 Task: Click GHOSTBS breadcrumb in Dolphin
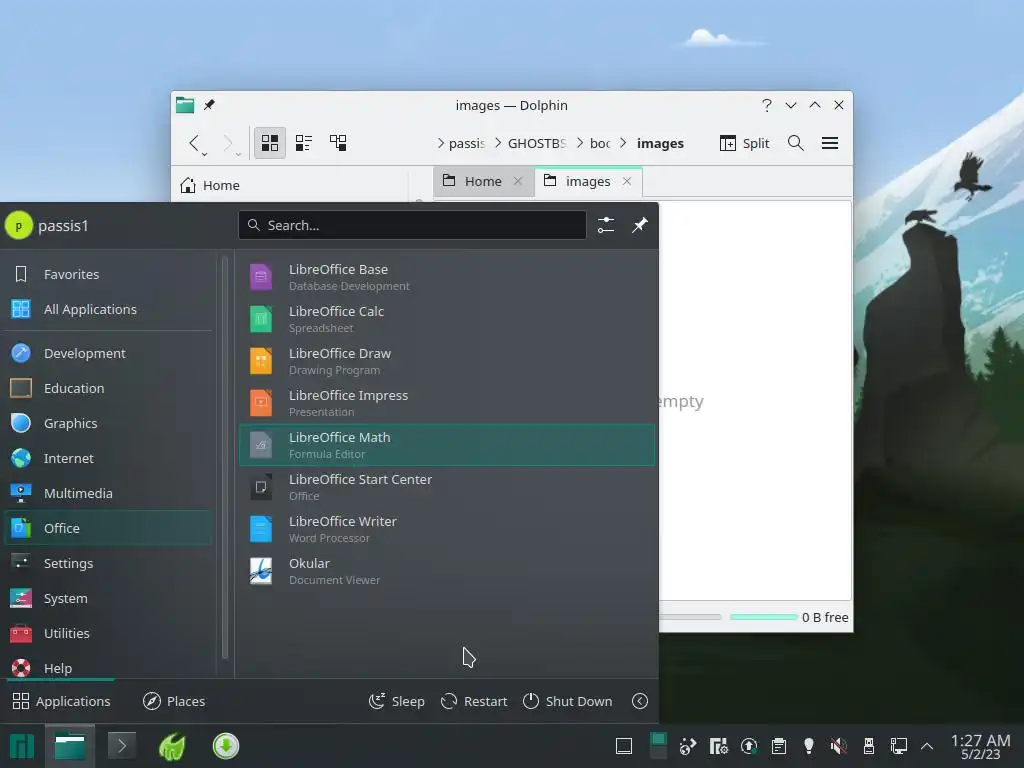pos(537,143)
